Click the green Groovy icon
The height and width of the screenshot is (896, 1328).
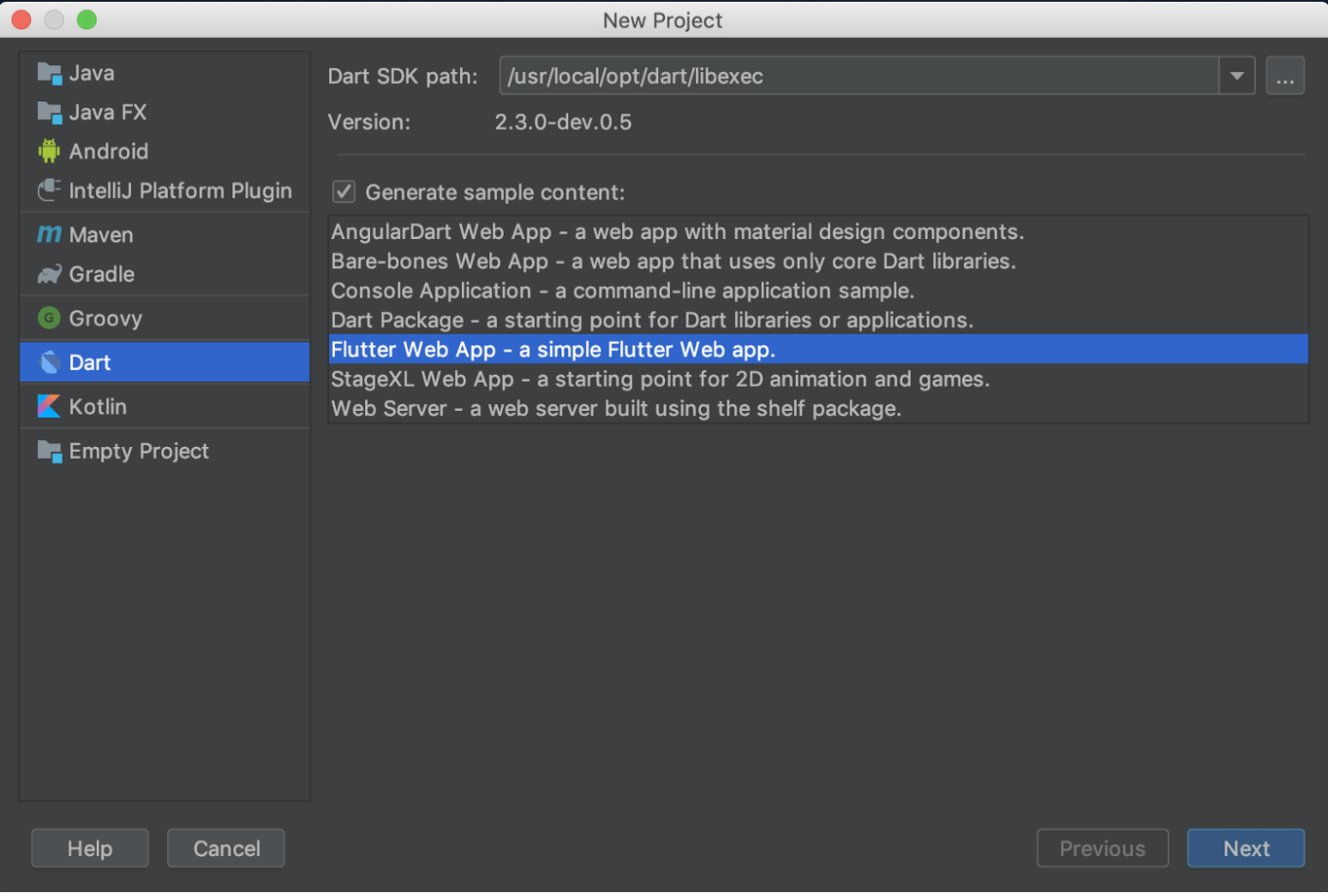pos(49,318)
